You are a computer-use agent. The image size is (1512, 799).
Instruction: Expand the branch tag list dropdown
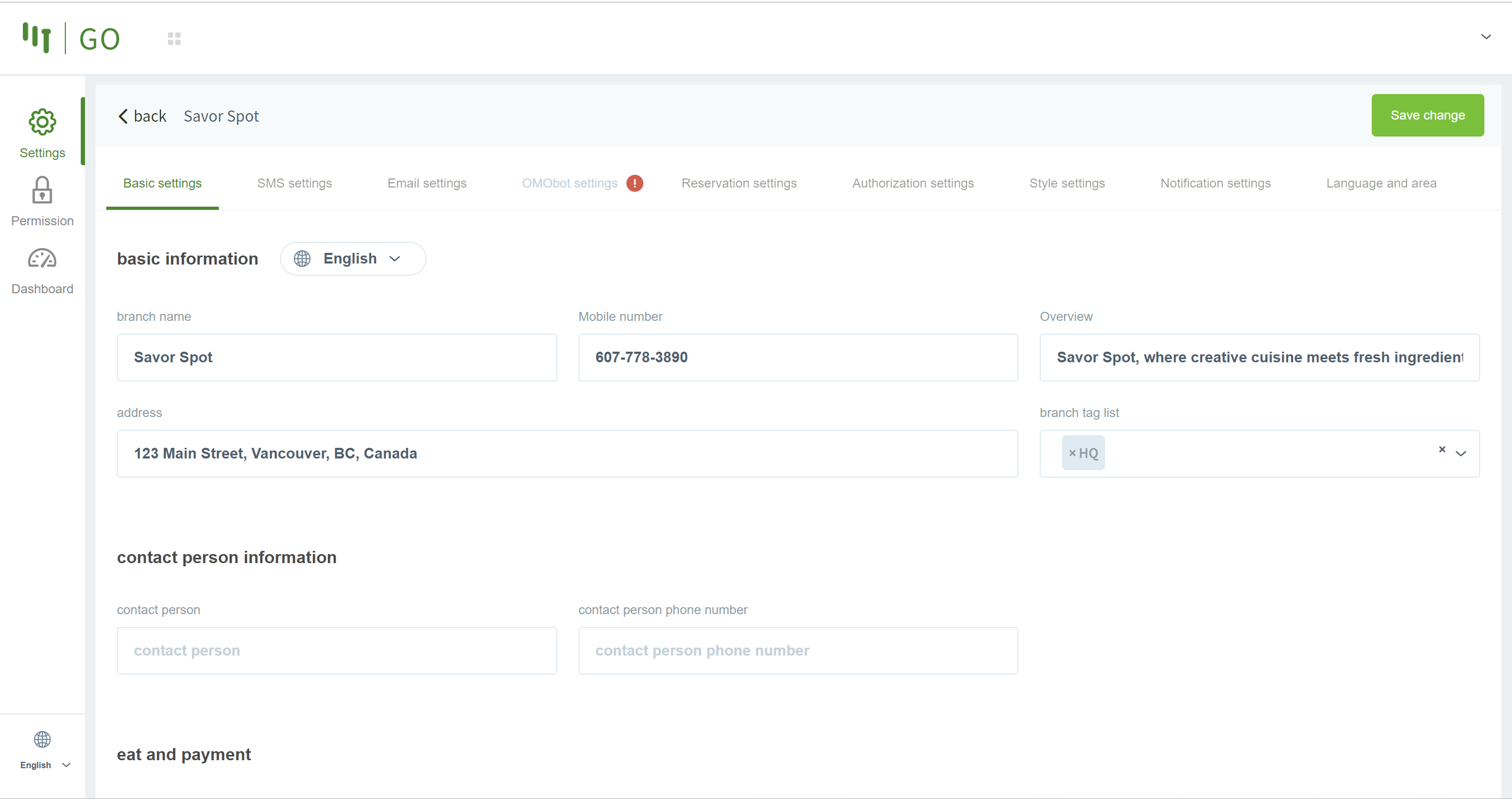(x=1461, y=453)
